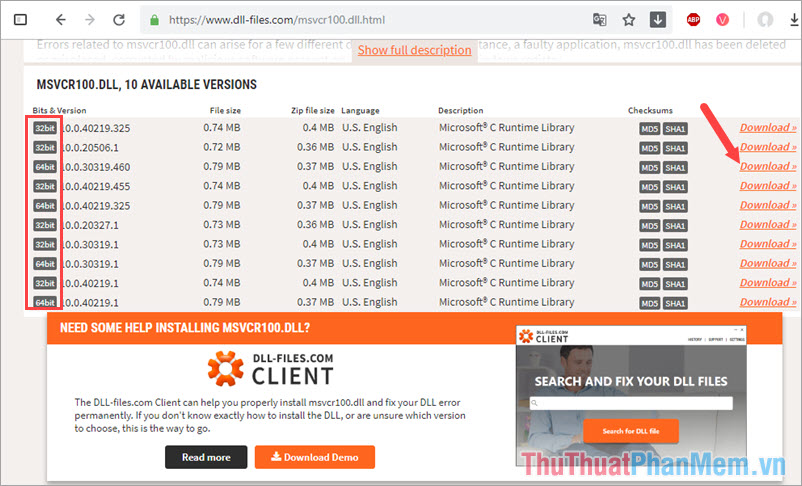Download 64bit version 10.0.30319.460
Viewport: 802px width, 486px height.
[768, 166]
